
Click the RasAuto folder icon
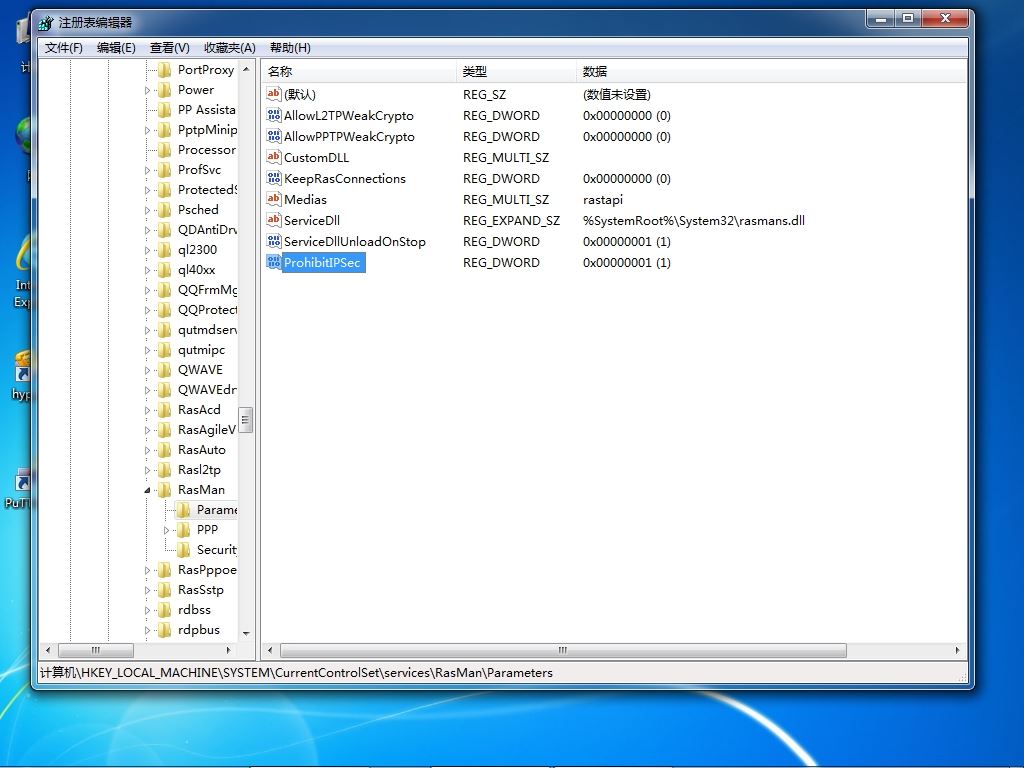(165, 450)
